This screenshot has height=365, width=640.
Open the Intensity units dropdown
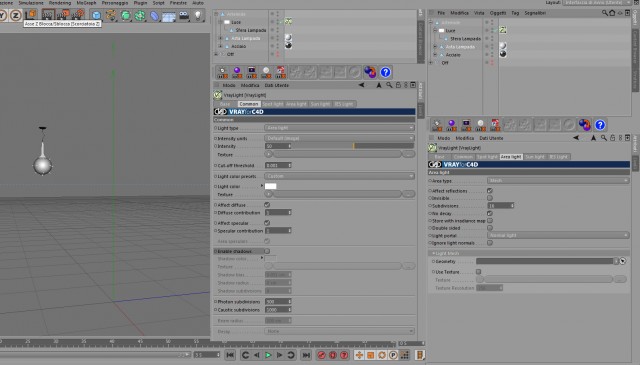click(x=339, y=138)
